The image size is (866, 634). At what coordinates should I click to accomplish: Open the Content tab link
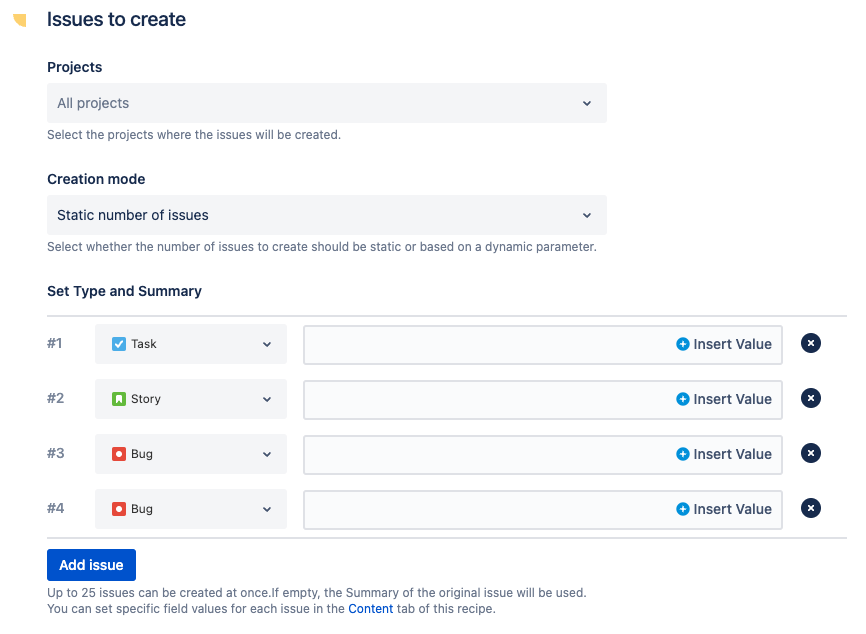coord(370,608)
